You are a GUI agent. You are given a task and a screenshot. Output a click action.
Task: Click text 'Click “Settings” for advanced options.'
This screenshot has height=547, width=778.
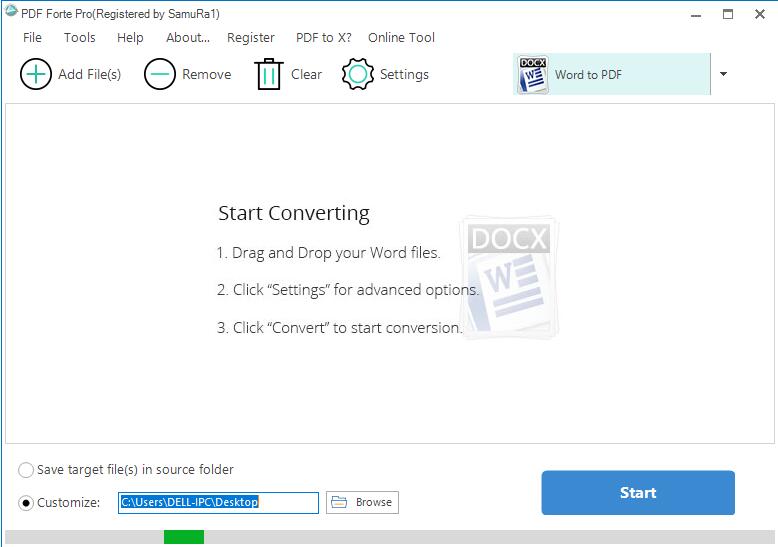(x=356, y=289)
